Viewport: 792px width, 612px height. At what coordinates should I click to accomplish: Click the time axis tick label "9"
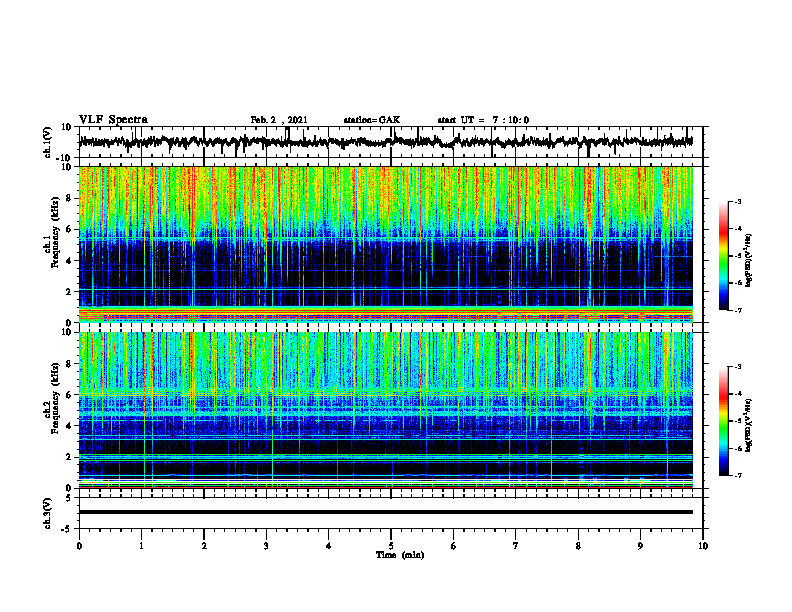640,546
